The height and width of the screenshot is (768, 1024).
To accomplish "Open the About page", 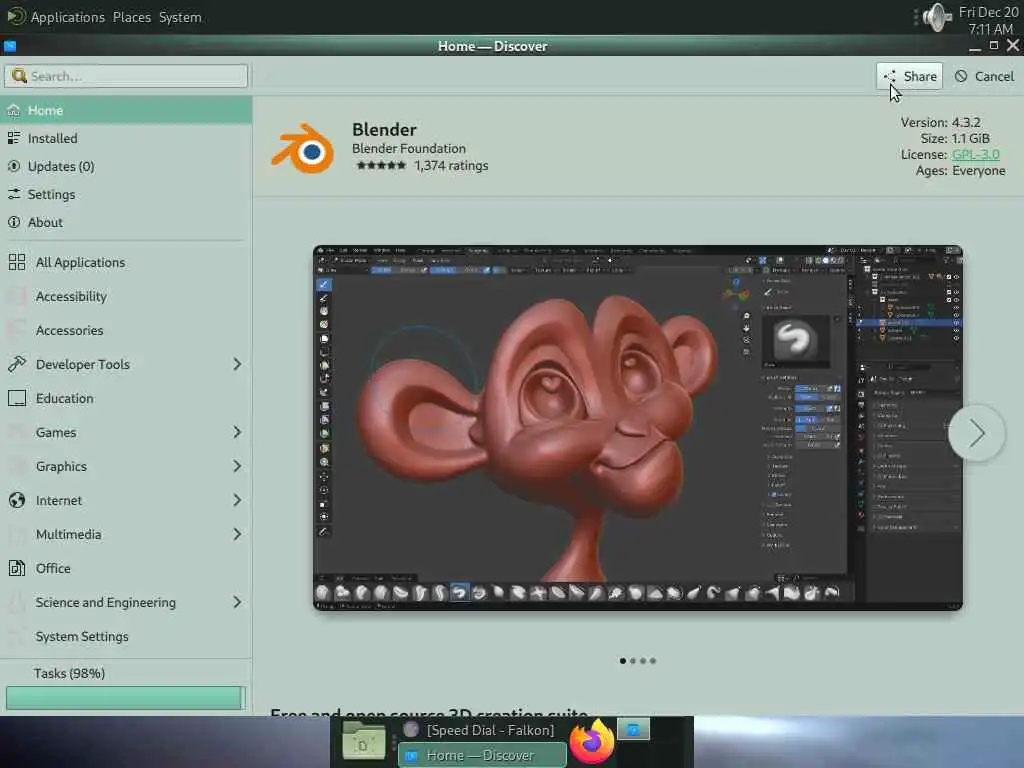I will click(x=125, y=223).
